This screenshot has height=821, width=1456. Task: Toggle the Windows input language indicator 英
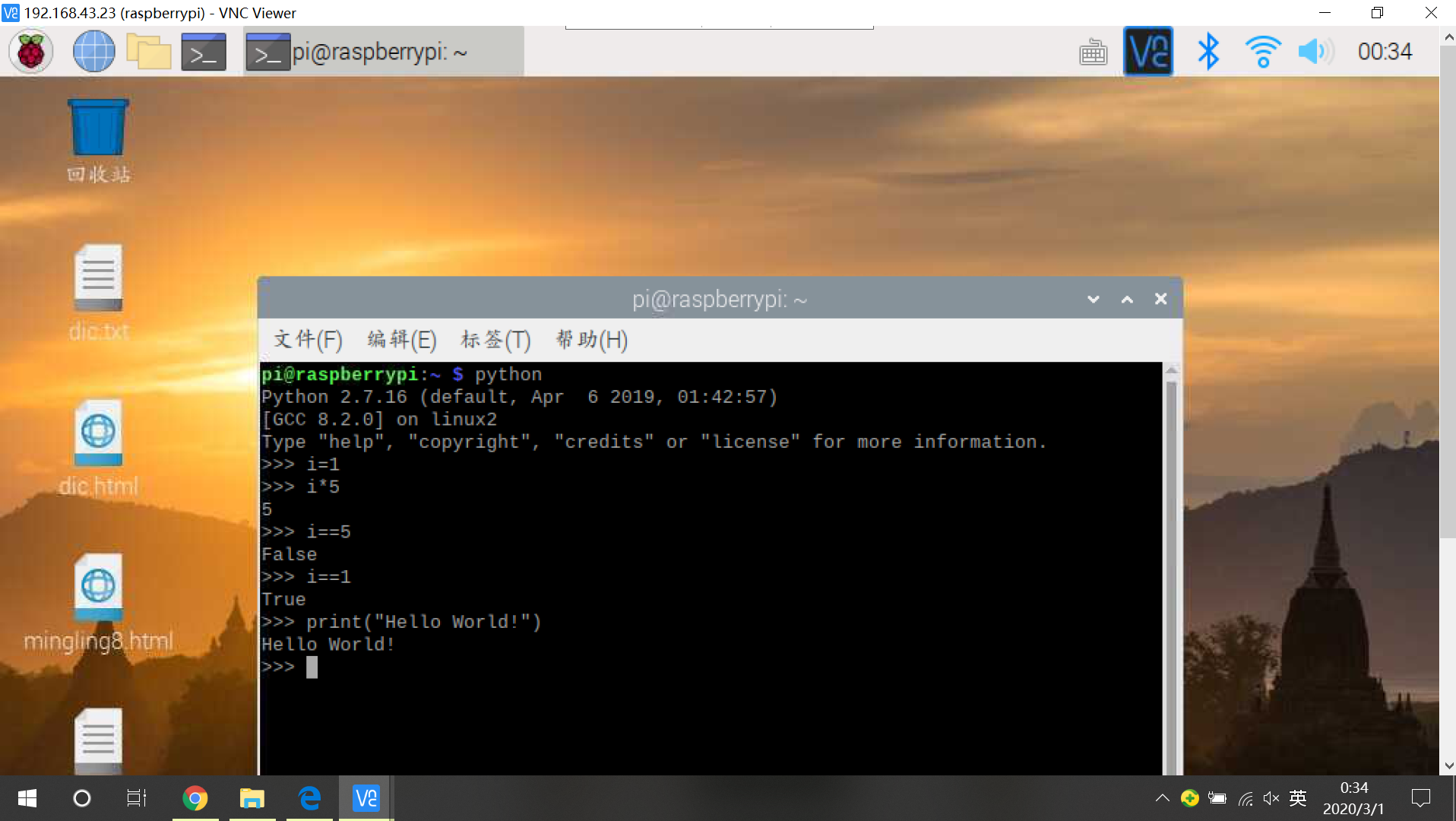coord(1298,798)
